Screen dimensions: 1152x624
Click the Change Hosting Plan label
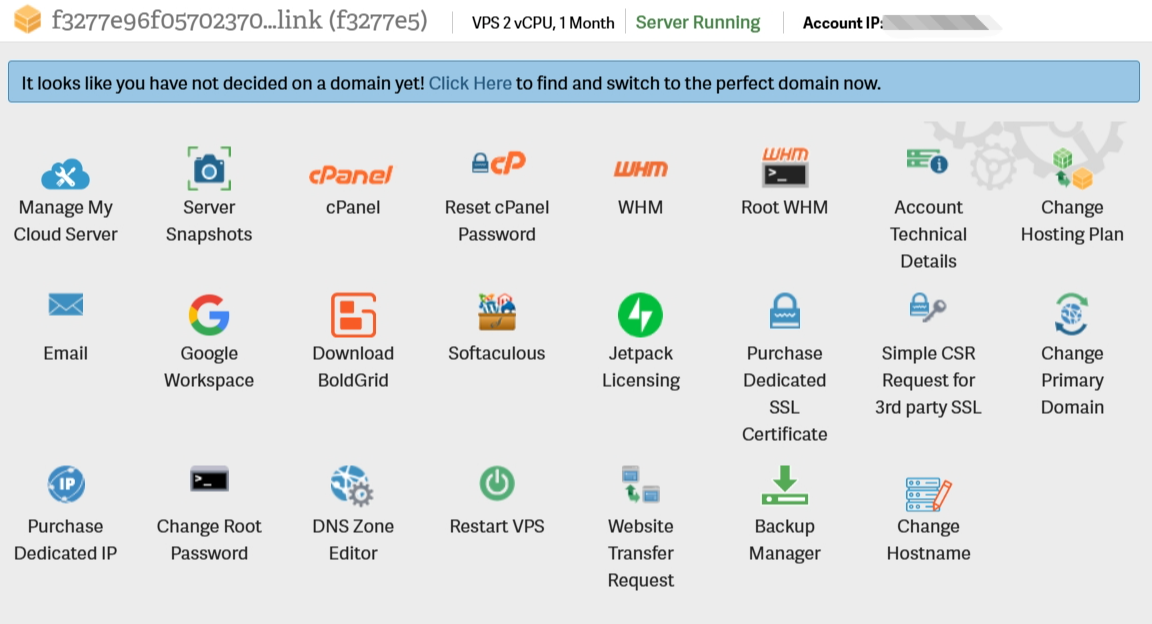[1072, 220]
